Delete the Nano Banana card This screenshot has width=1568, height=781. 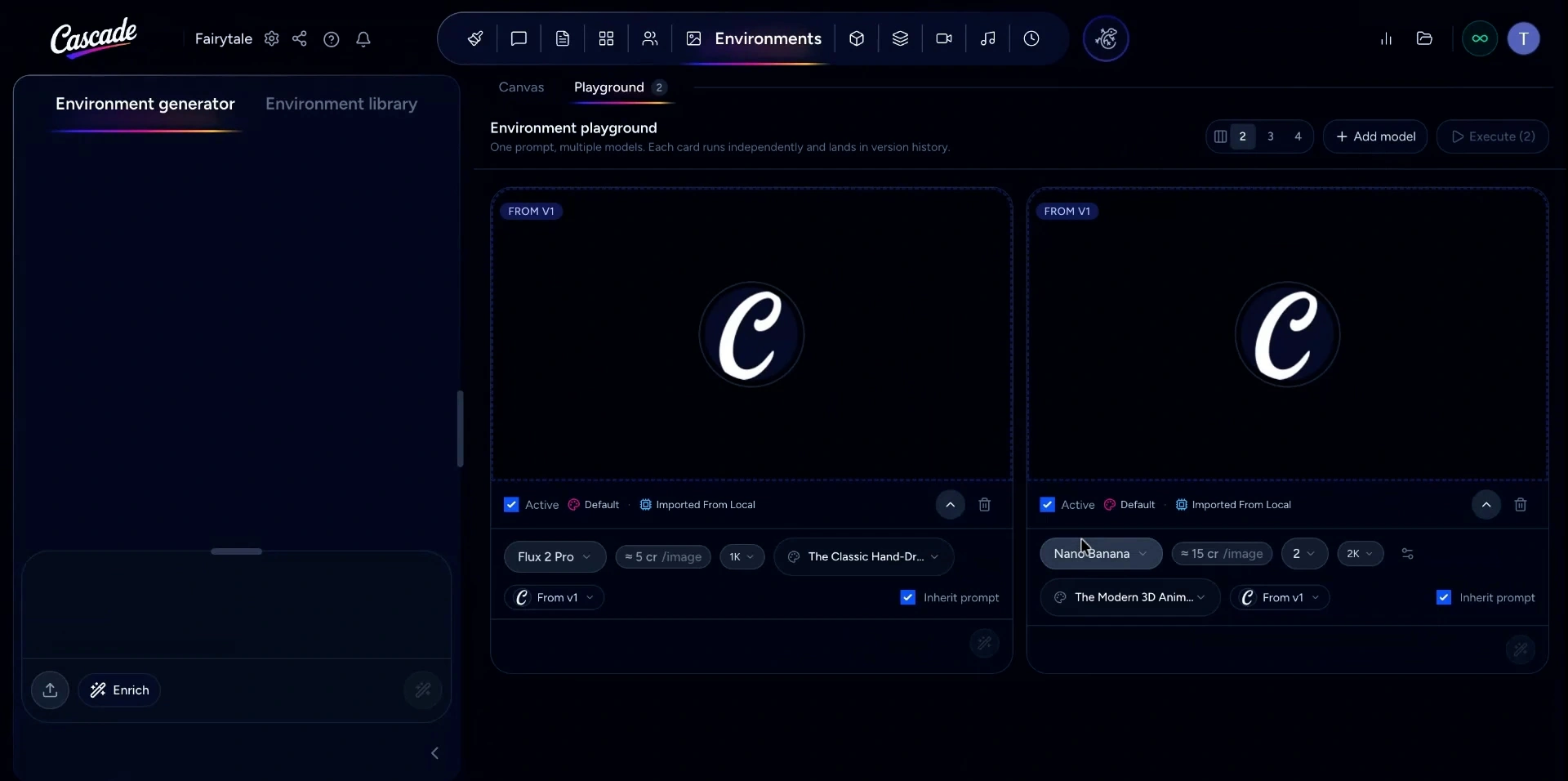1521,505
